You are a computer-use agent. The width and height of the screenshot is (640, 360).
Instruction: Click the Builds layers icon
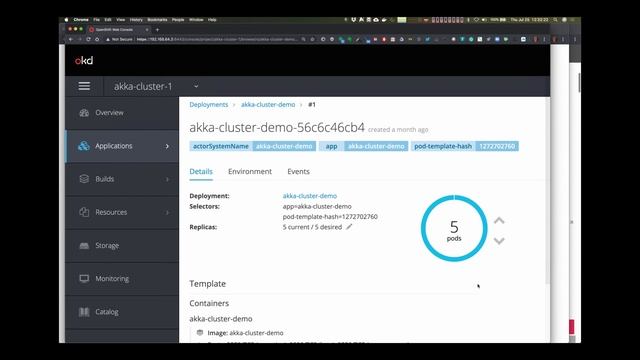coord(84,179)
